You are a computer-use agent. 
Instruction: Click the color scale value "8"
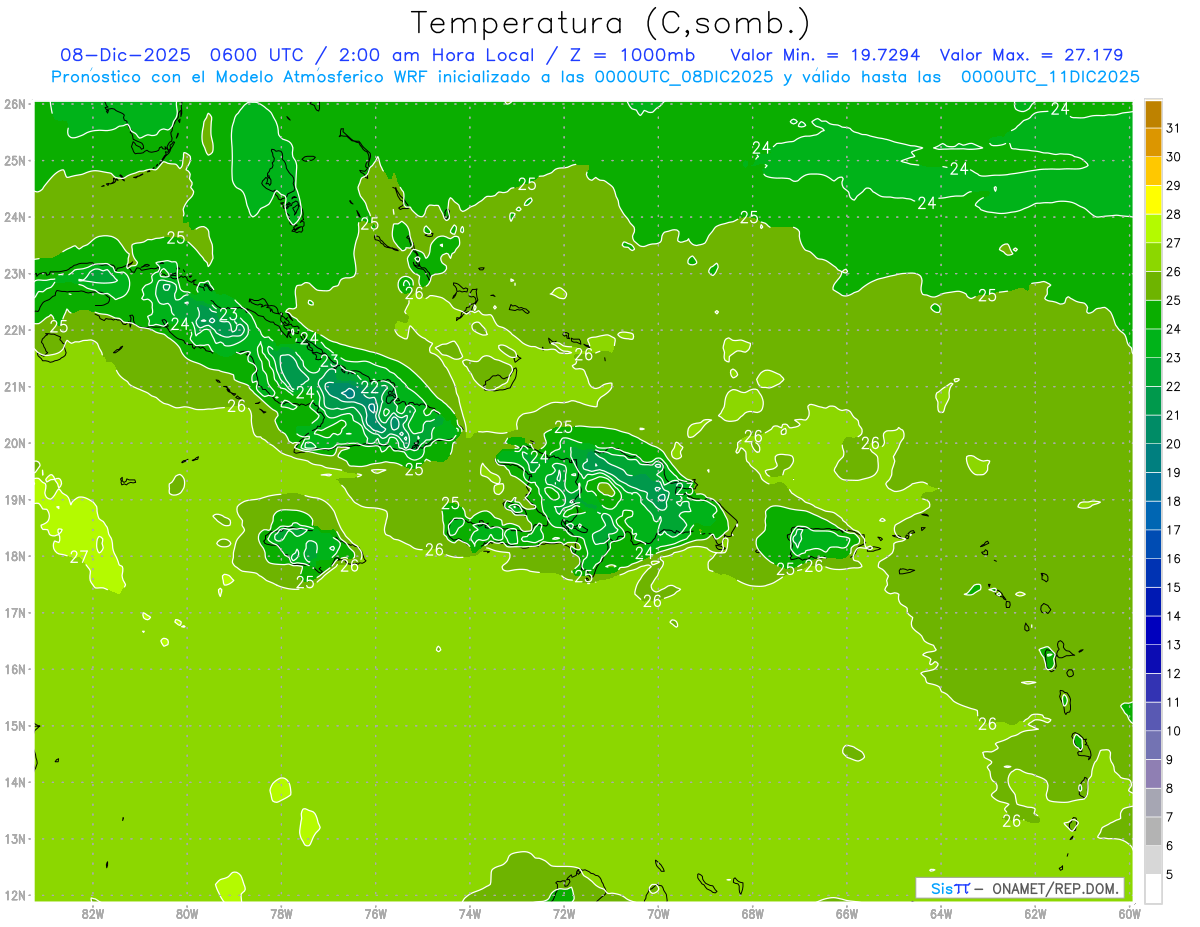click(x=1169, y=788)
